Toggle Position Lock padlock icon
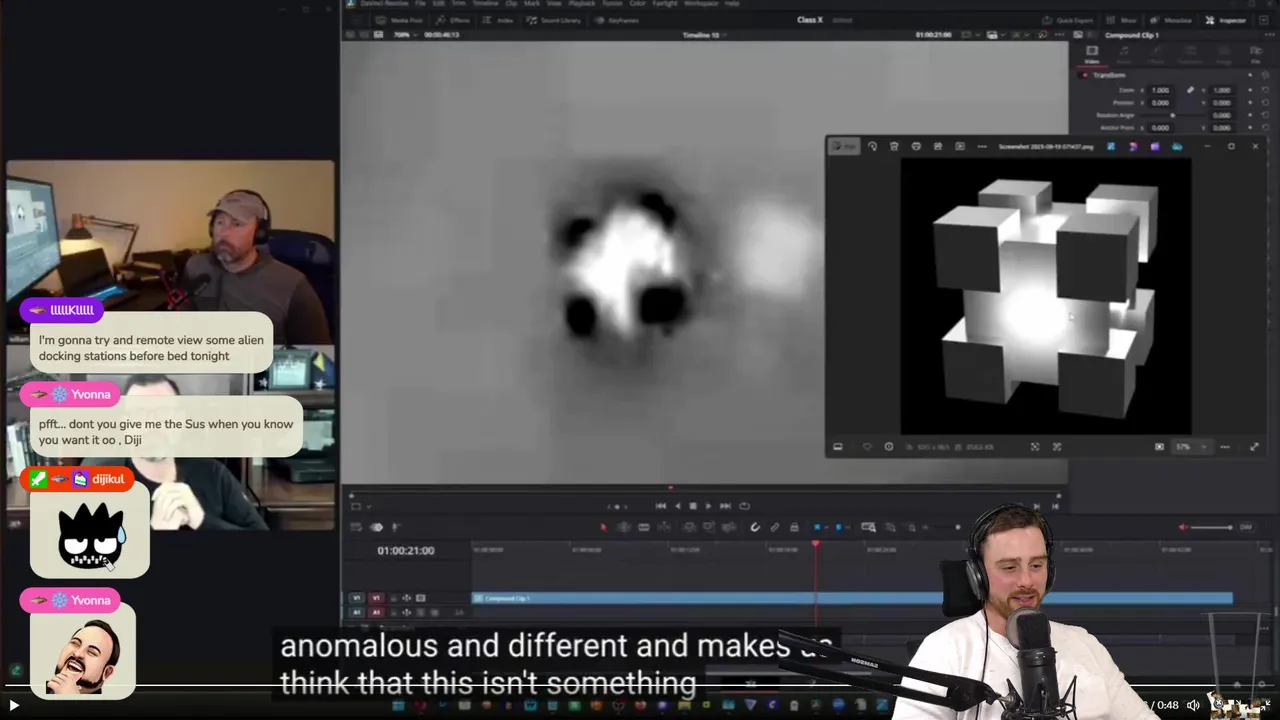 pyautogui.click(x=794, y=527)
